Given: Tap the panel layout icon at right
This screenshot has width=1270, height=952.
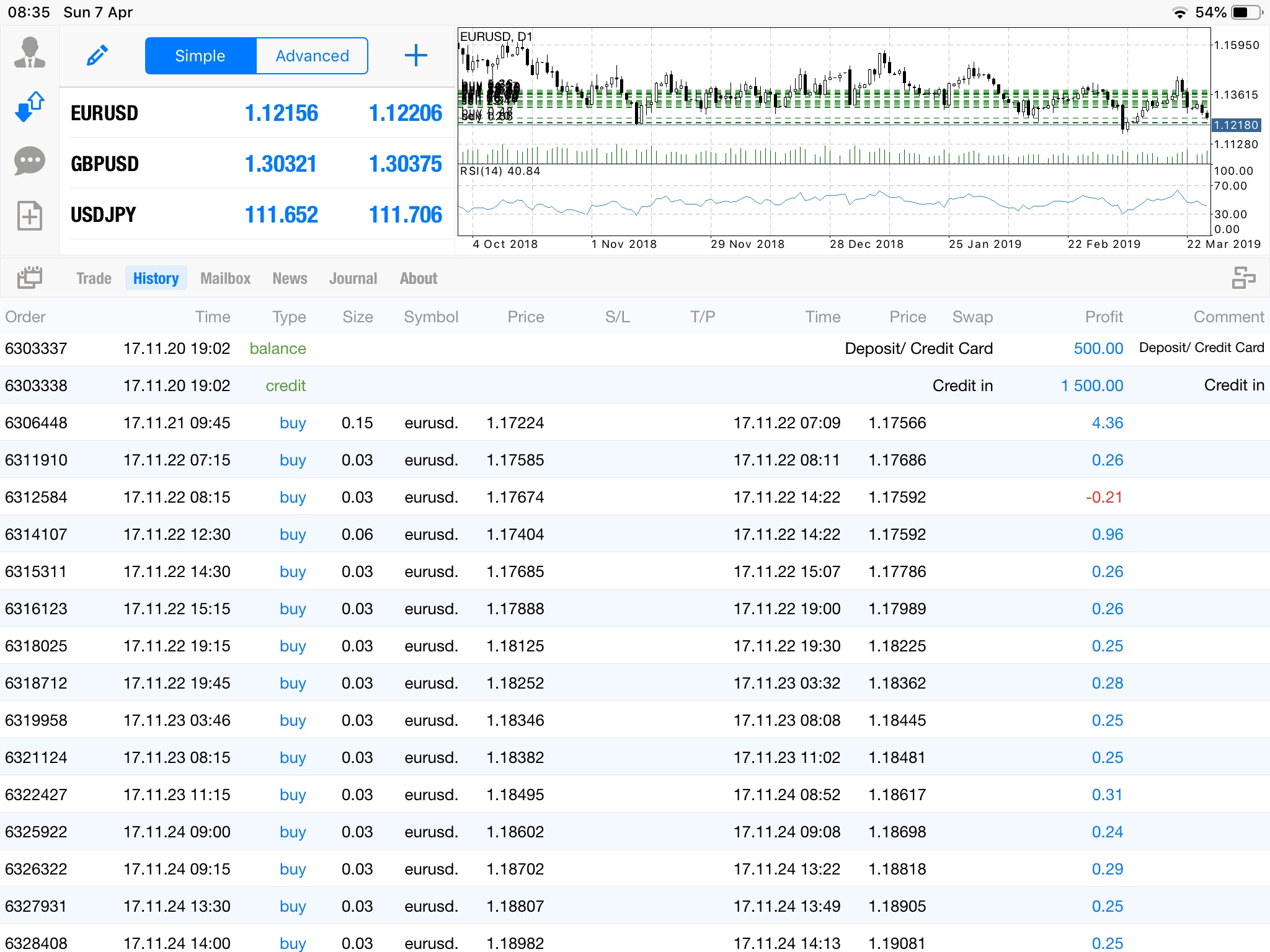Looking at the screenshot, I should [1243, 278].
